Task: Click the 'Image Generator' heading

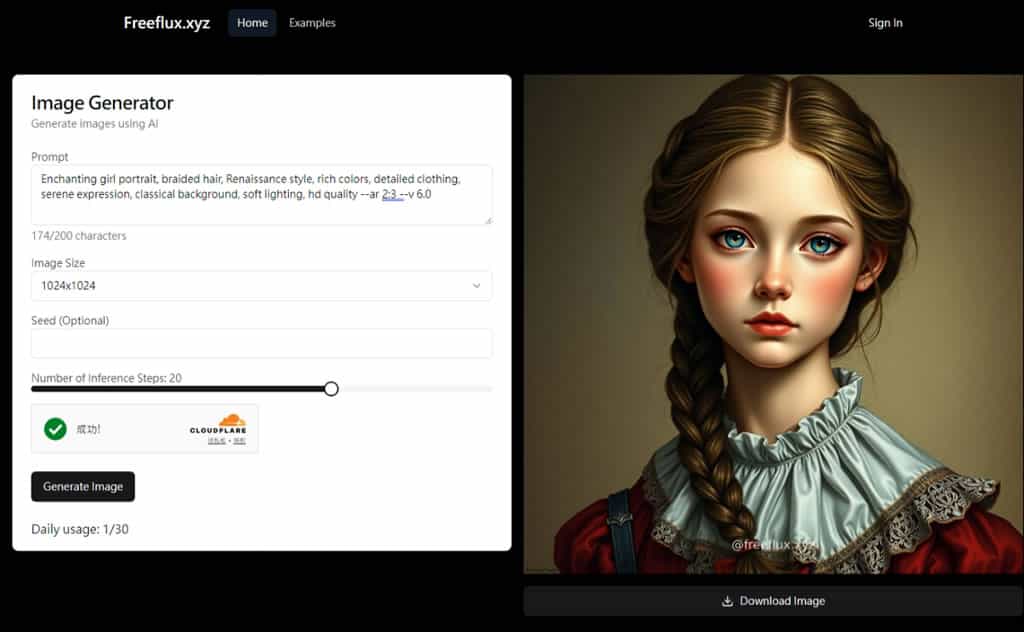Action: coord(103,103)
